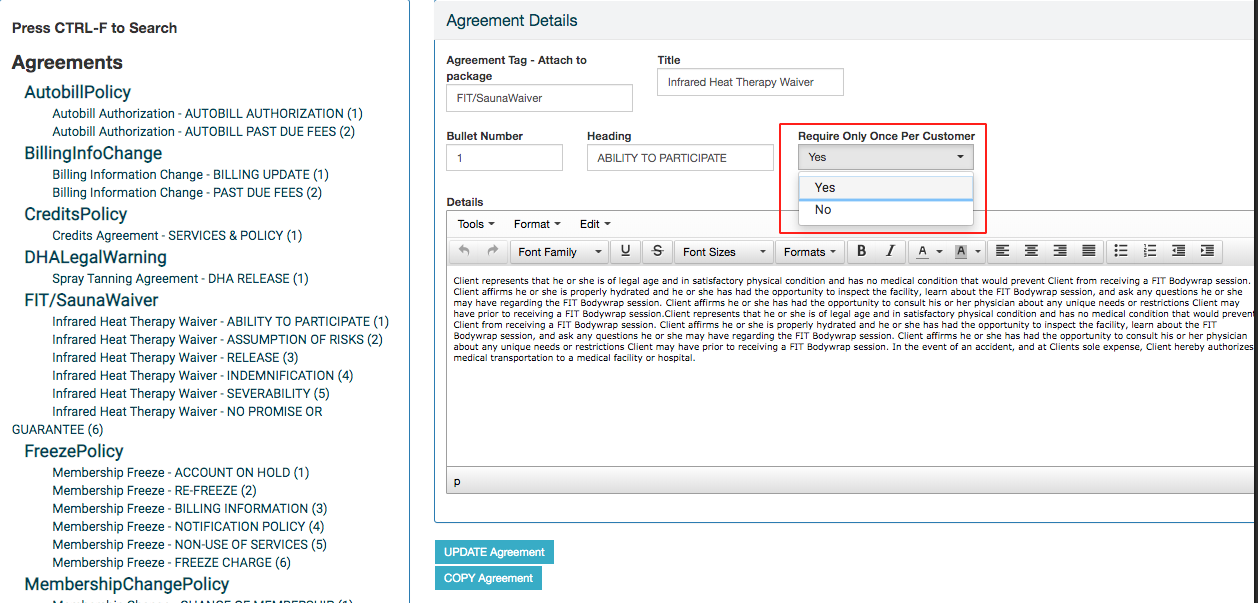Decrease indent of the paragraph
1258x603 pixels.
pyautogui.click(x=1179, y=251)
